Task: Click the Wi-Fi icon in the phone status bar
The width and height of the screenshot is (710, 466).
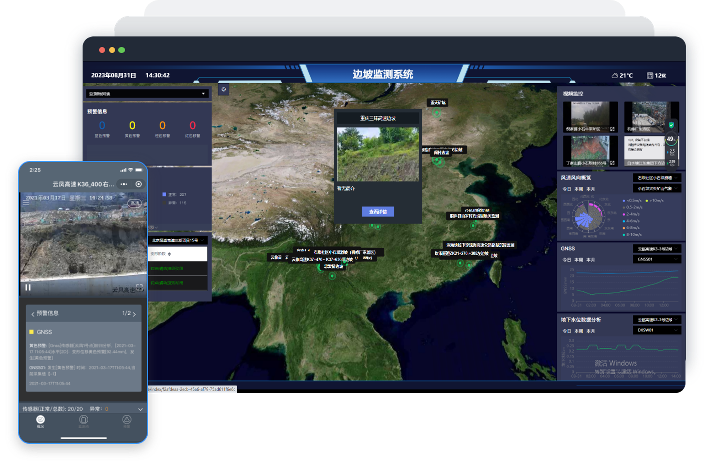Action: 130,170
